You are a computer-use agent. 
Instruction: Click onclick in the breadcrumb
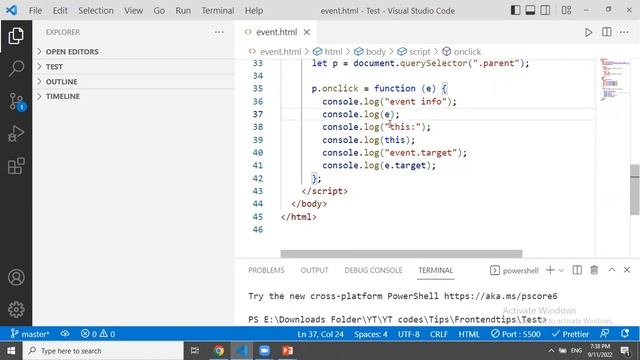467,52
